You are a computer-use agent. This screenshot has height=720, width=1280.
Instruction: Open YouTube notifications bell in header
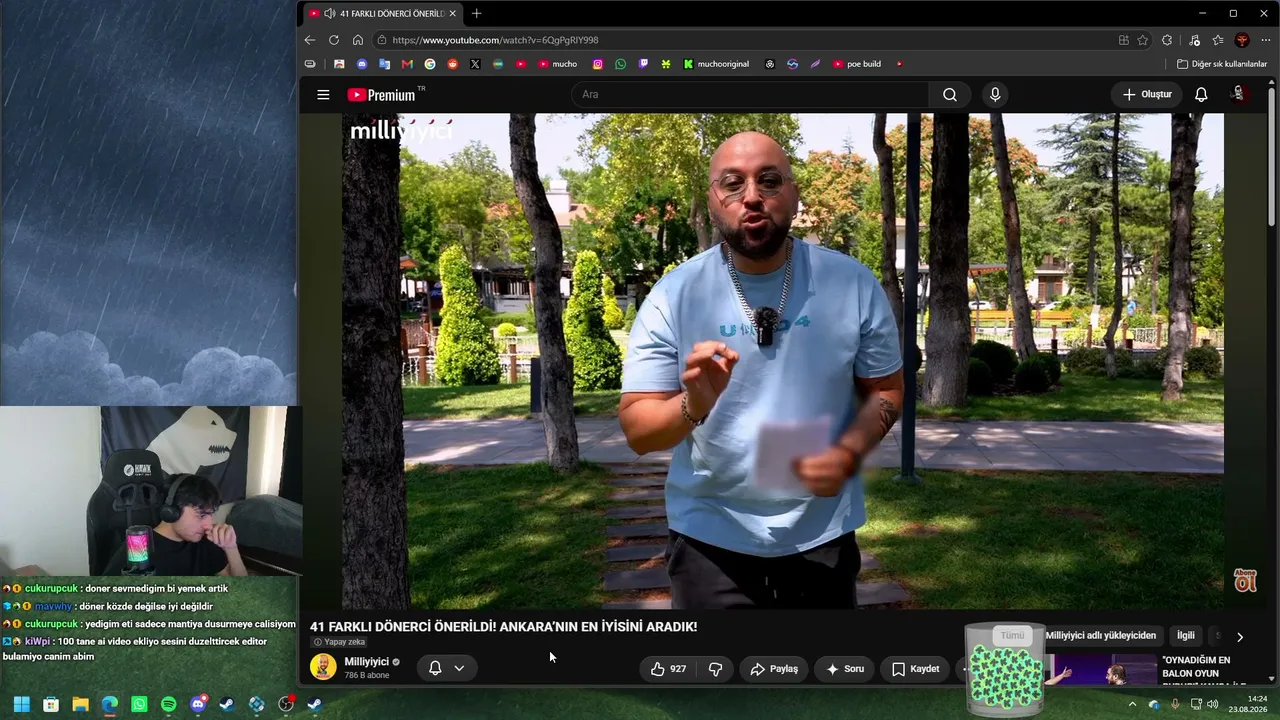tap(1201, 94)
